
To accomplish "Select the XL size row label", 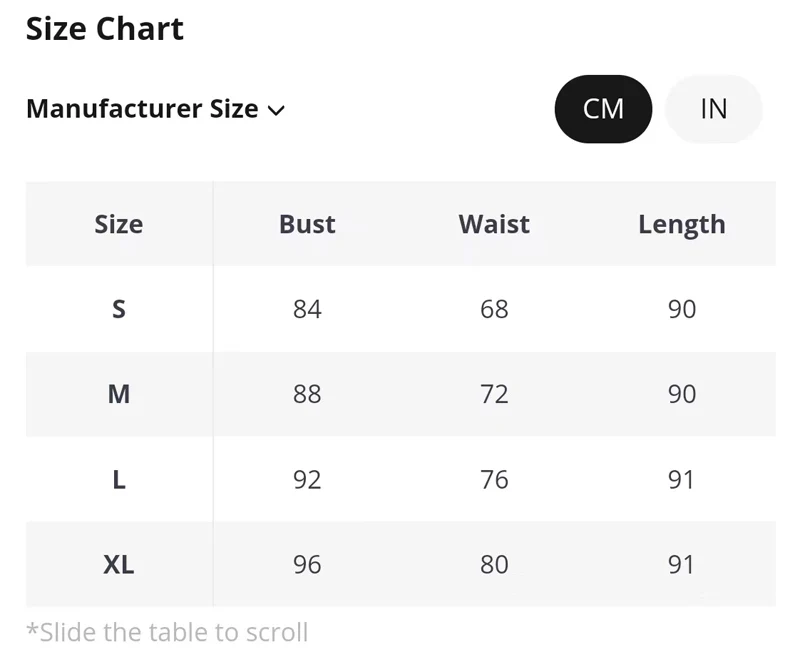I will tap(118, 565).
